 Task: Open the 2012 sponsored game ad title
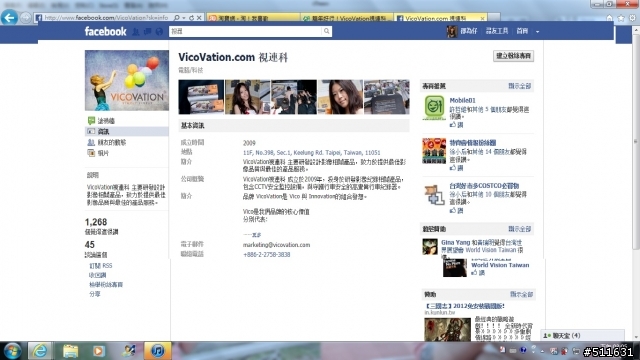click(464, 306)
